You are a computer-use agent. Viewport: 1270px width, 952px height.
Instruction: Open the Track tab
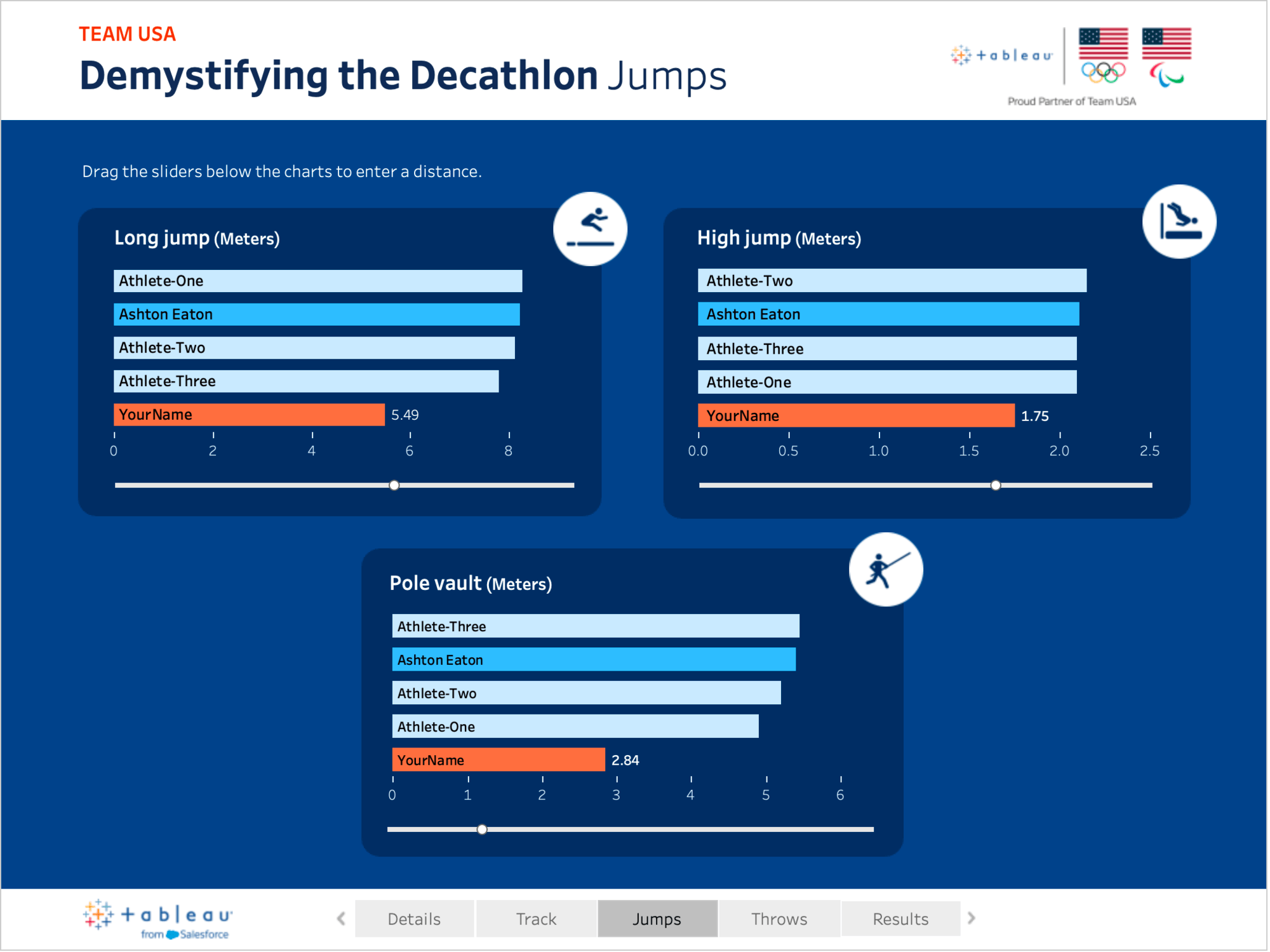pos(537,920)
